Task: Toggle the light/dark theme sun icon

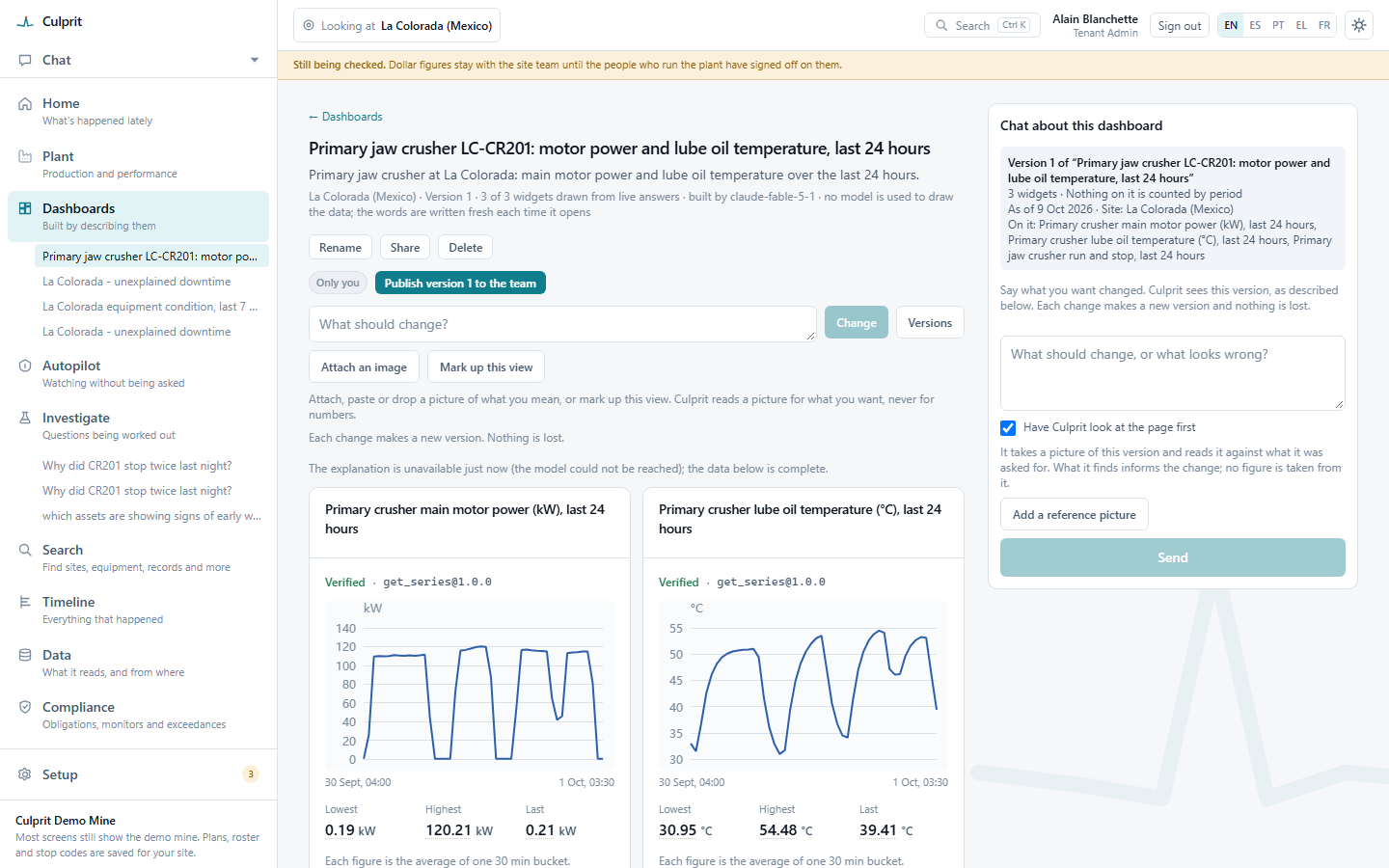Action: point(1359,26)
